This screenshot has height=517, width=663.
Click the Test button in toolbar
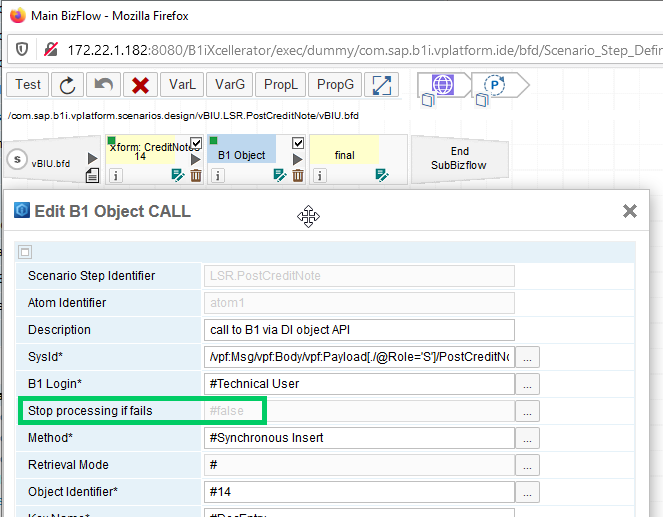28,85
